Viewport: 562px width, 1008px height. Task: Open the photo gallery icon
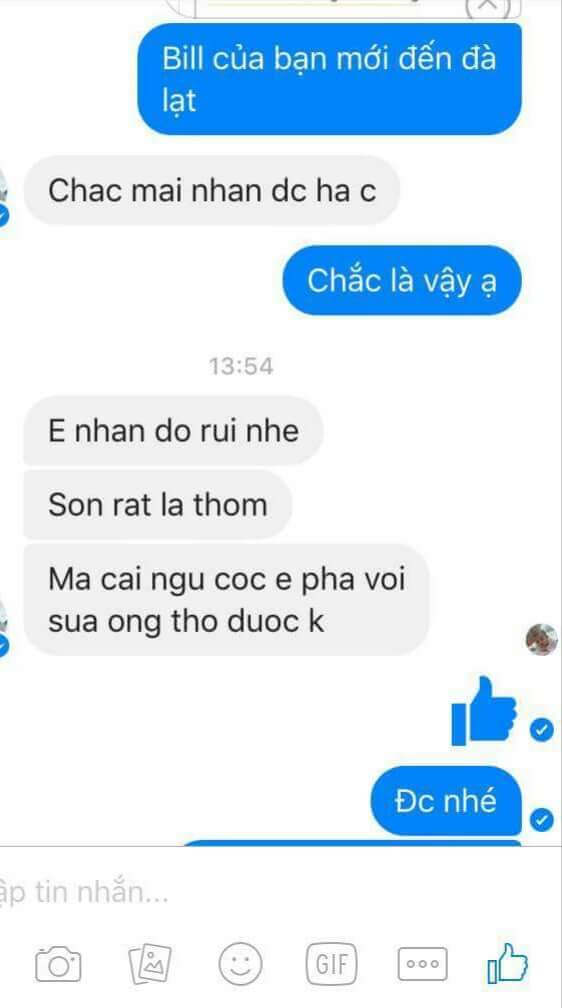[150, 964]
